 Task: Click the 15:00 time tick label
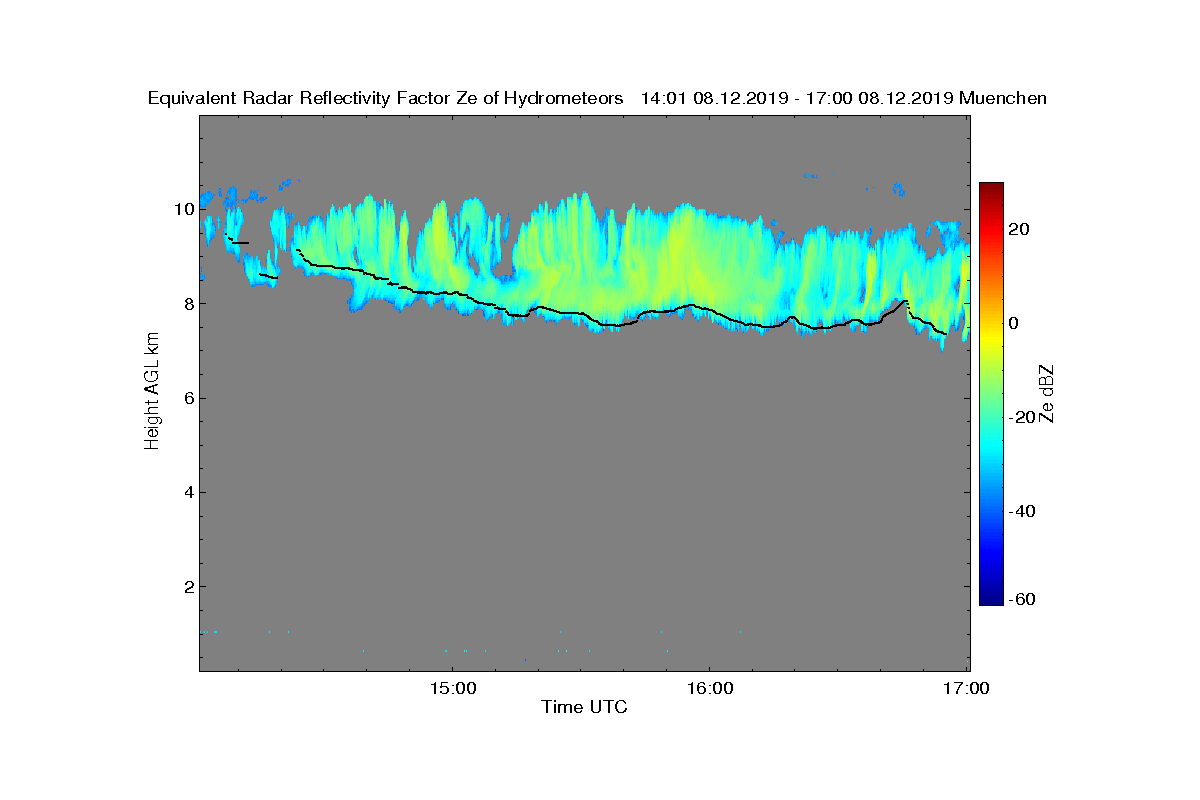452,688
